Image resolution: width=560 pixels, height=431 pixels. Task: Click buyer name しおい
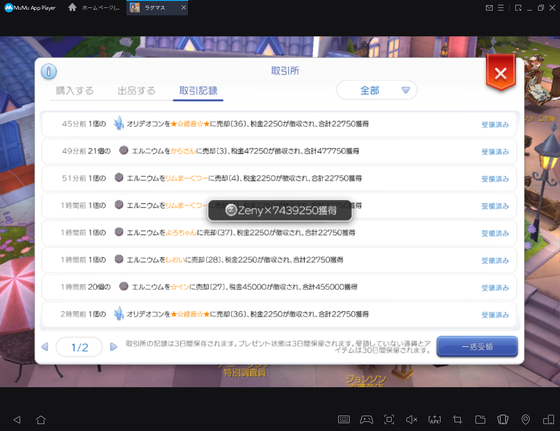(x=175, y=260)
